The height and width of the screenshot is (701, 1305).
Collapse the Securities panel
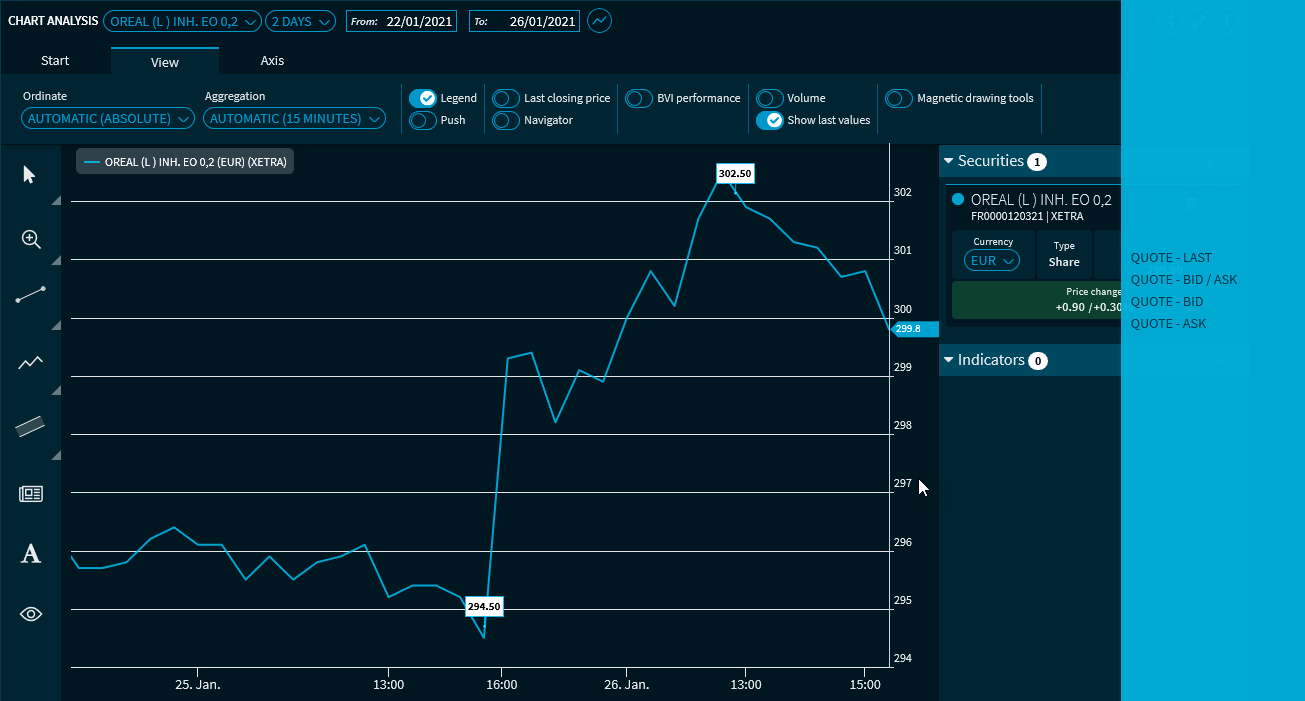(x=949, y=161)
